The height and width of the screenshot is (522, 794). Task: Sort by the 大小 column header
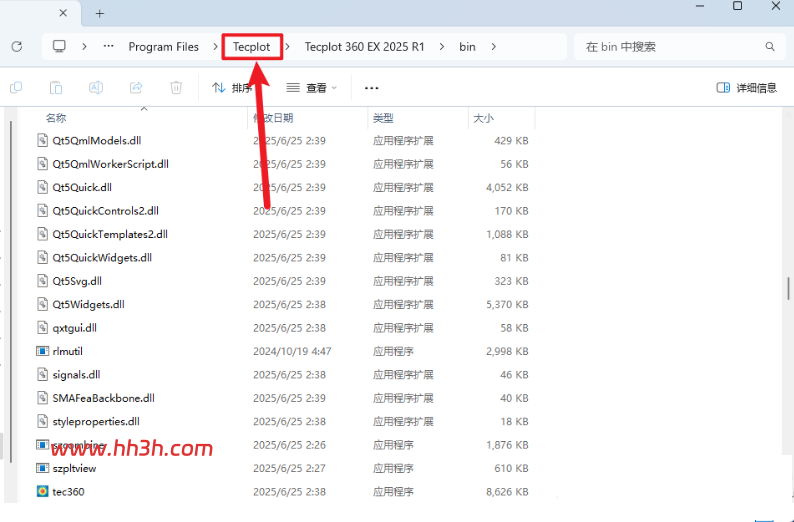(483, 118)
